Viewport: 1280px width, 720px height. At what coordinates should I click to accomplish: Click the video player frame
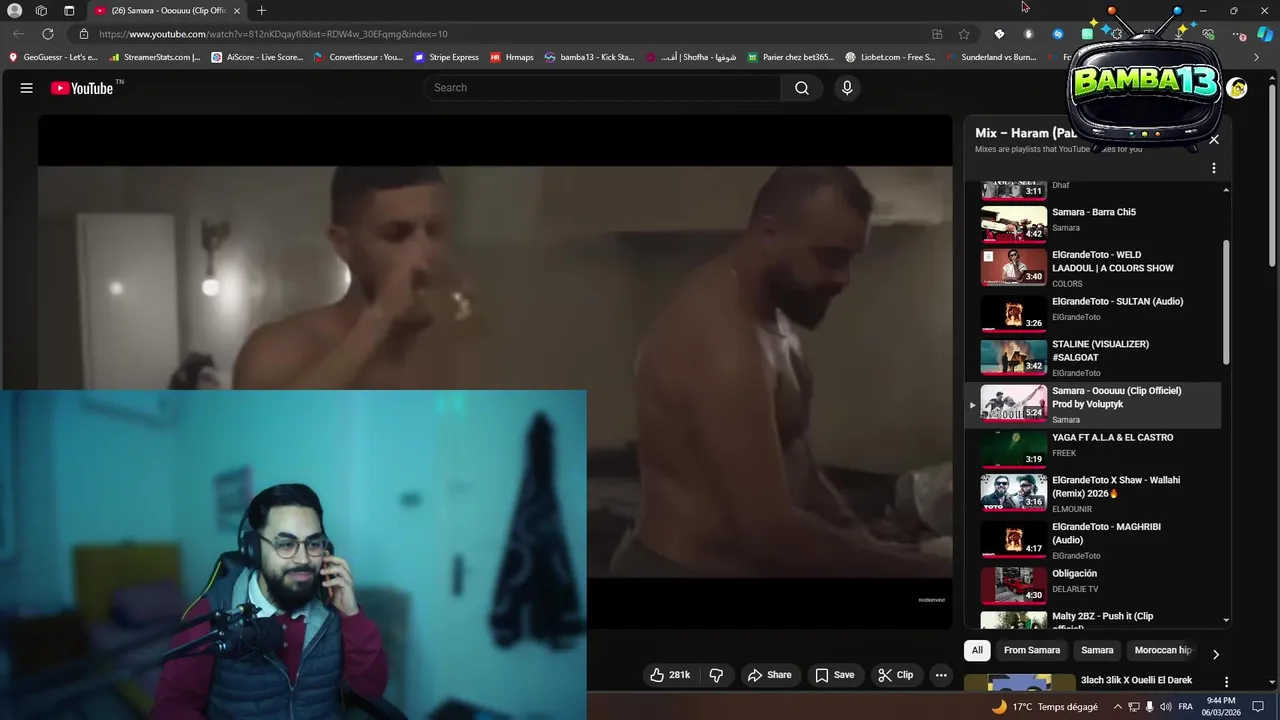coord(495,371)
